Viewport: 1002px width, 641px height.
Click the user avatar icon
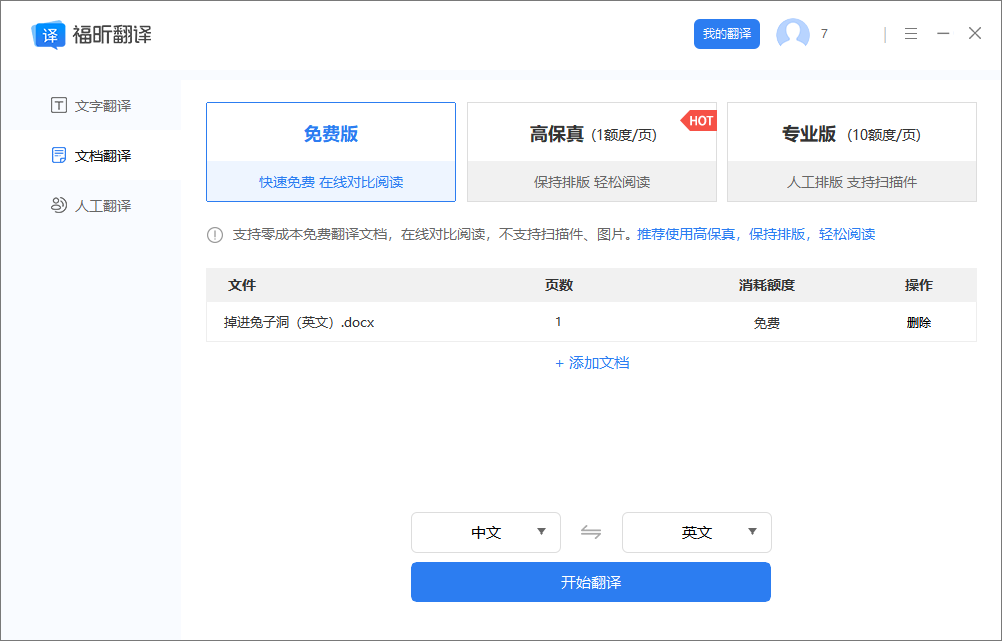pyautogui.click(x=793, y=33)
